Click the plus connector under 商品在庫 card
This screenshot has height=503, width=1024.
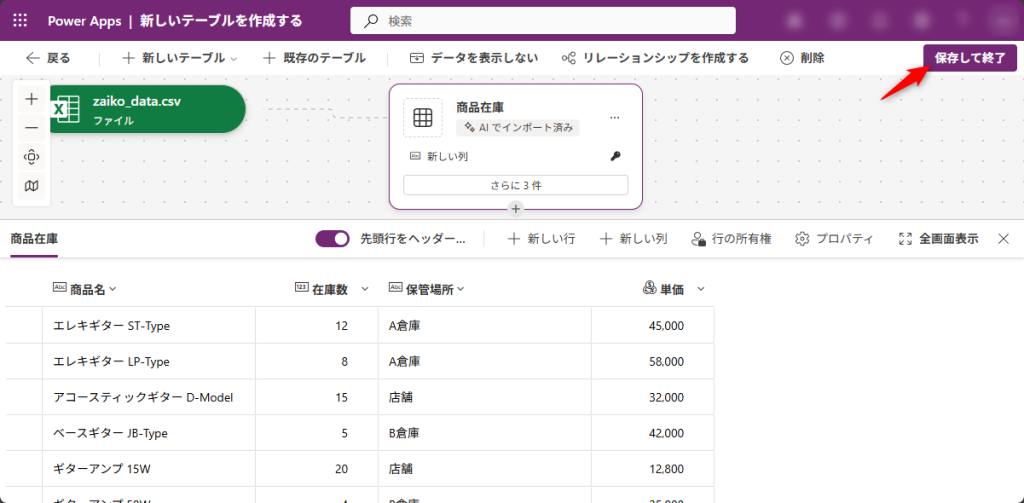[516, 209]
